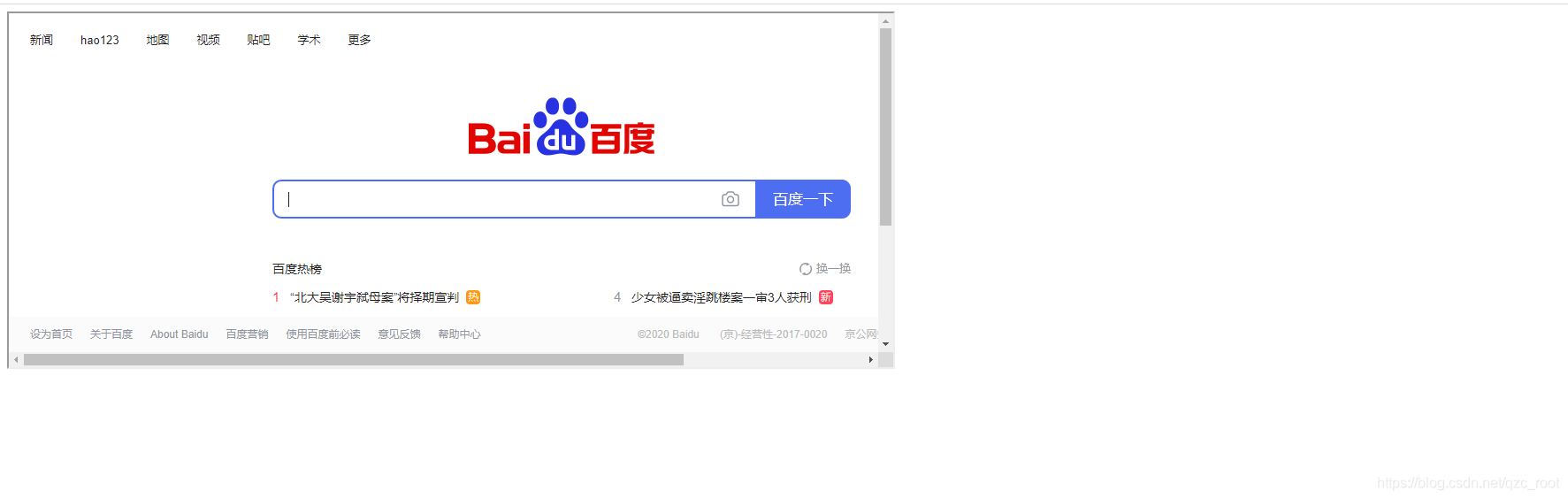The width and height of the screenshot is (1568, 499).
Task: Click the 百度营销 footer link
Action: click(247, 334)
